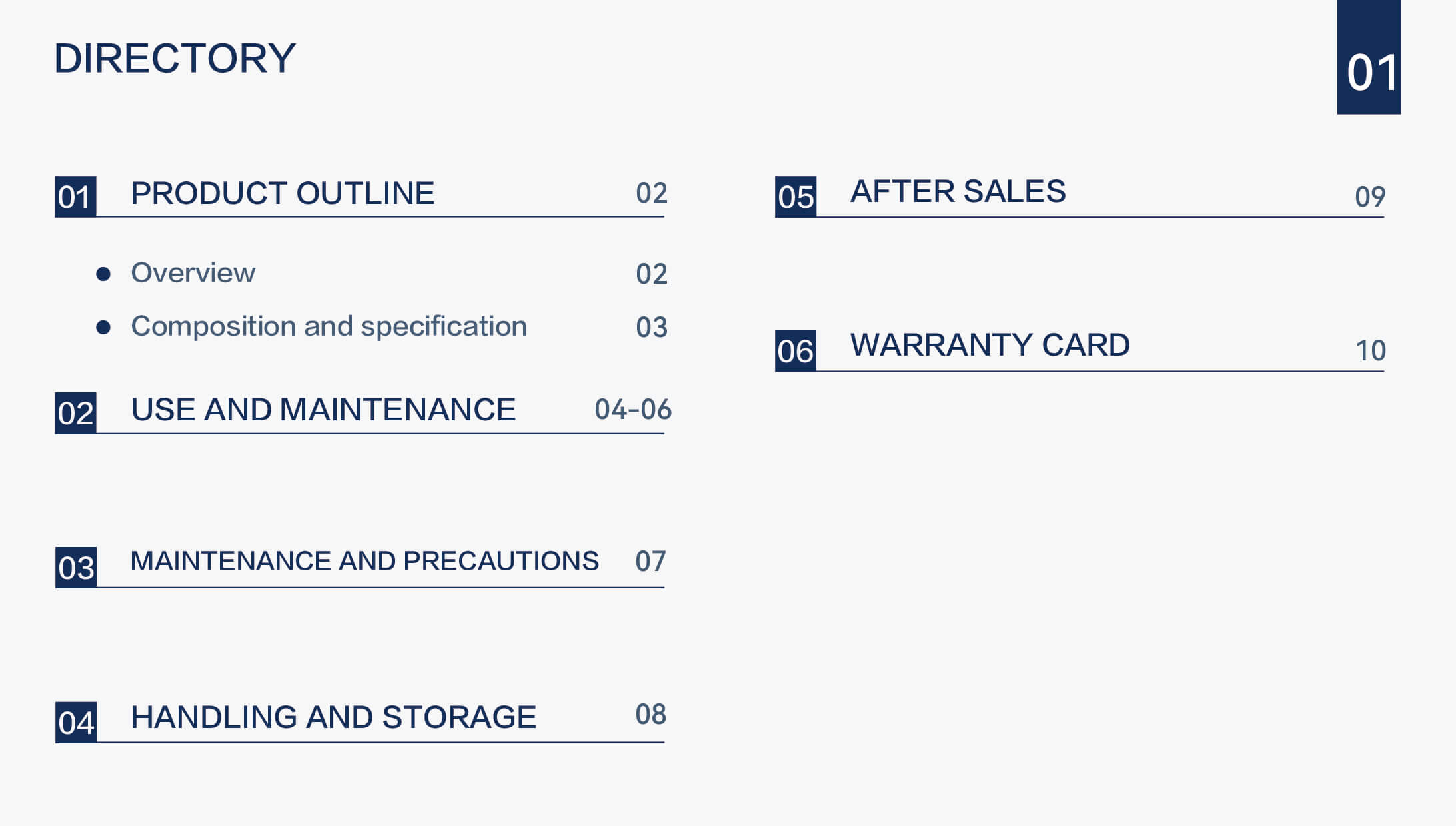
Task: Open the Overview sub-entry
Action: [x=193, y=273]
